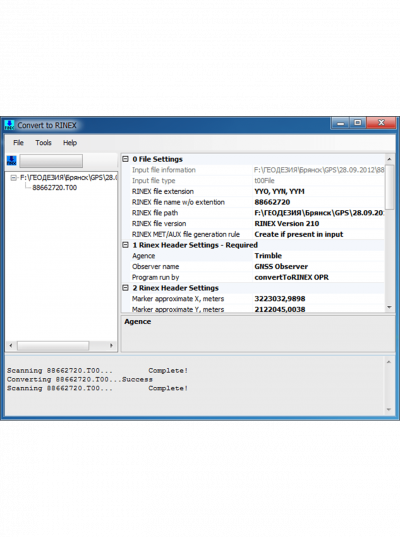Click the Input file information label
Screen dimensions: 400x537
tap(164, 170)
